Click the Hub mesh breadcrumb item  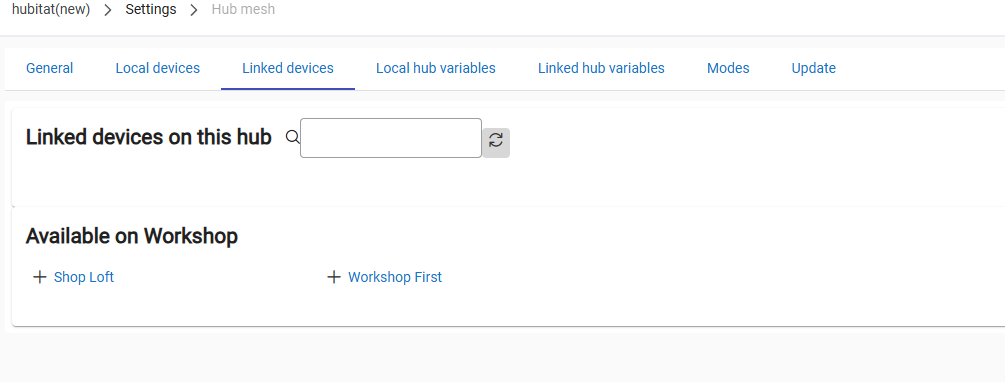pos(243,10)
